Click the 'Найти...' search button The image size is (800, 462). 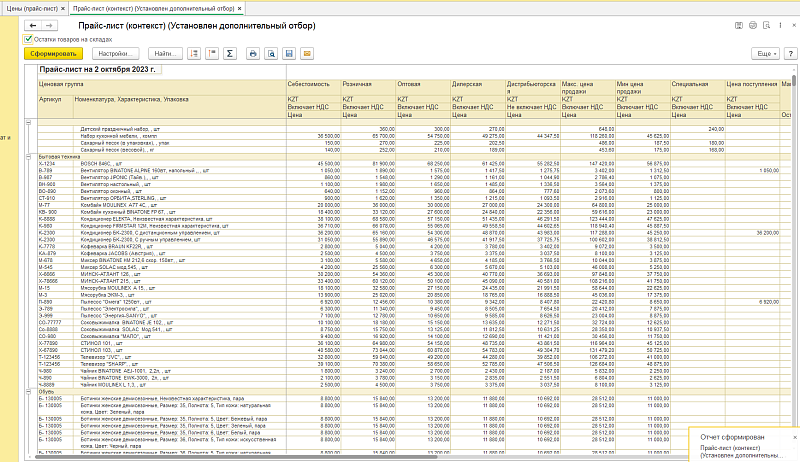164,52
